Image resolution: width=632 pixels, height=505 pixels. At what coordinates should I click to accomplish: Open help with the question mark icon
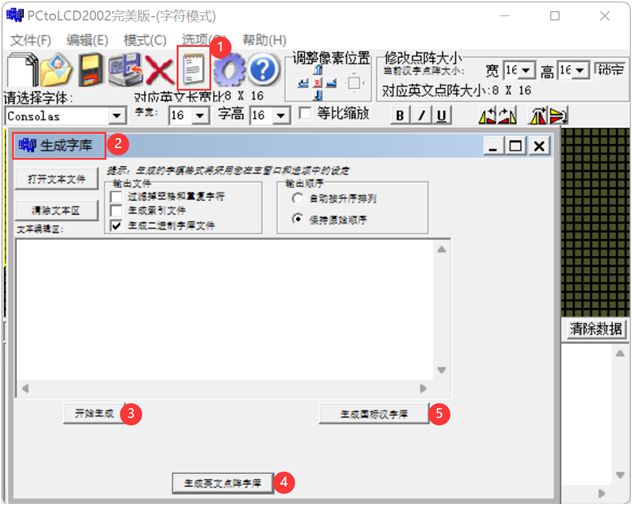click(x=263, y=69)
